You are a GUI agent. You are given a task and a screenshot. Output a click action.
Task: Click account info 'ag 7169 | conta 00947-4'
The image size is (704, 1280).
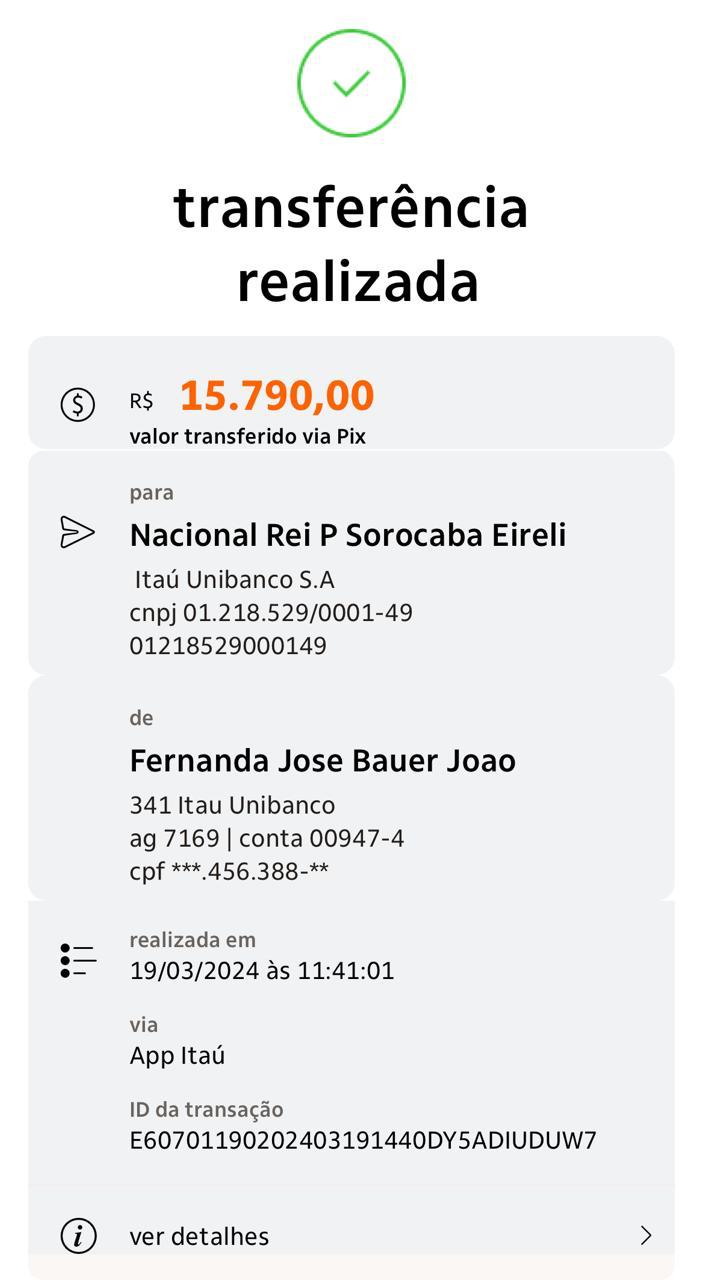266,839
